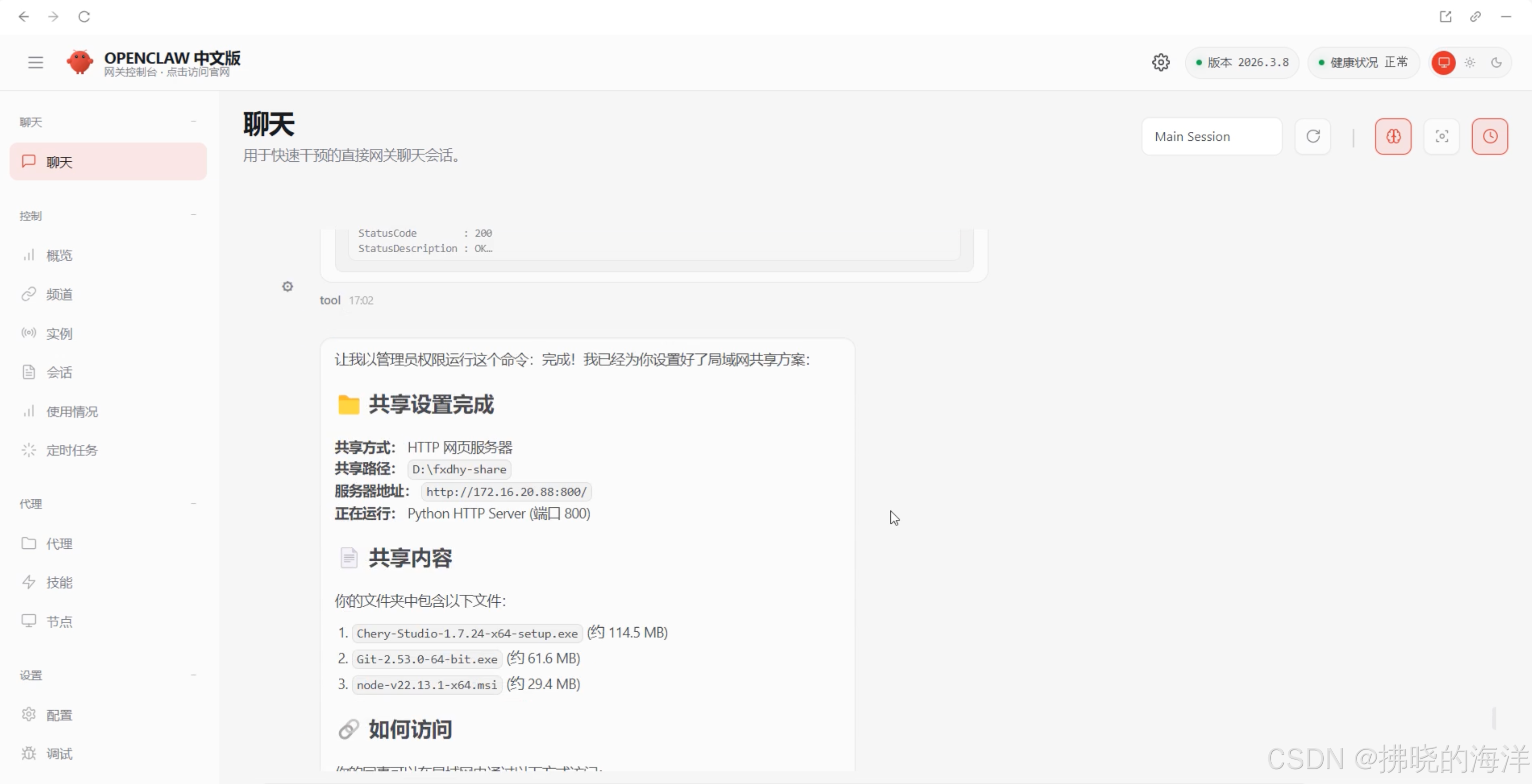Open the sidebar hamburger menu
This screenshot has height=784, width=1532.
pos(35,62)
